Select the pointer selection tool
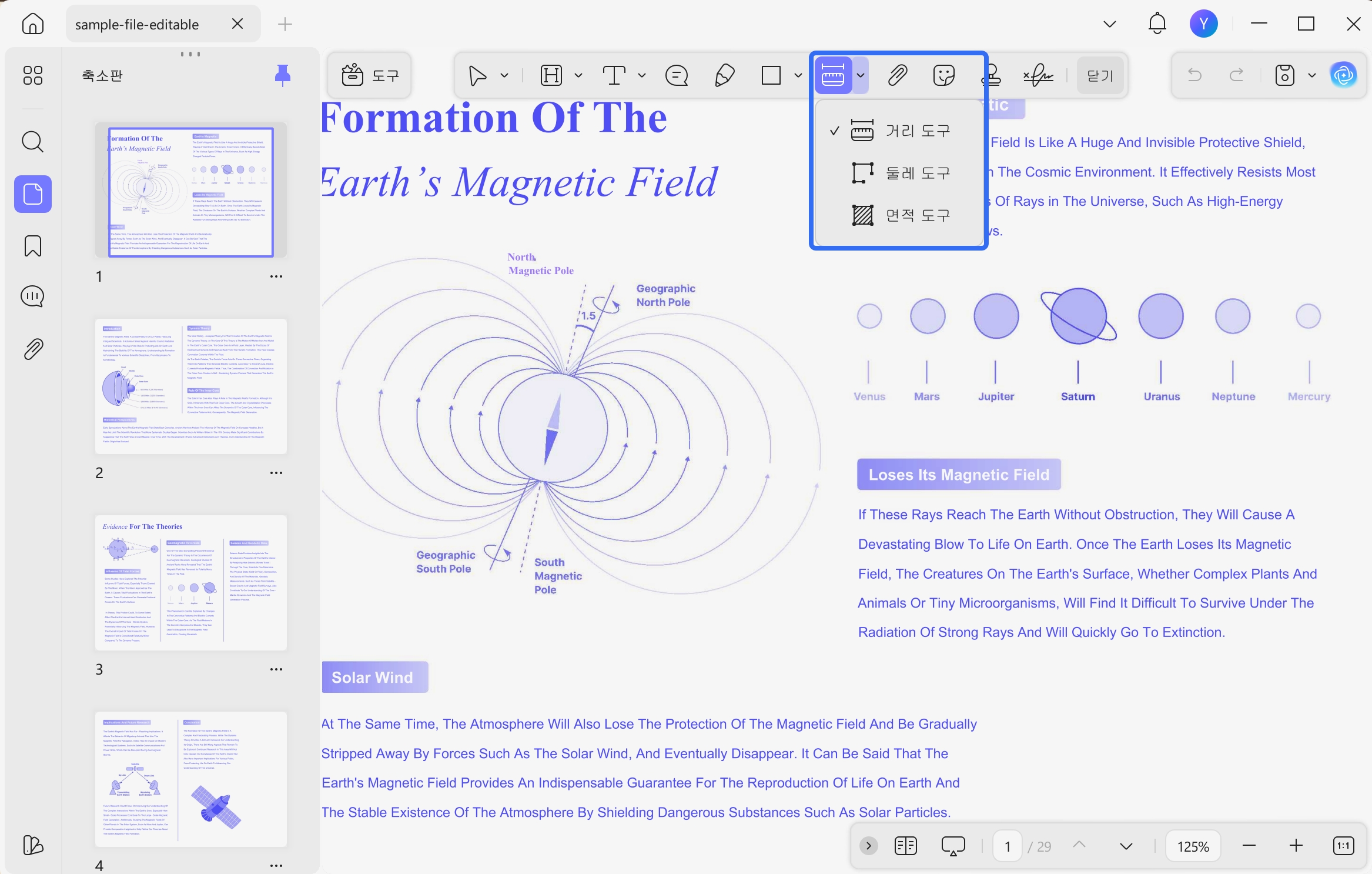 (x=477, y=75)
